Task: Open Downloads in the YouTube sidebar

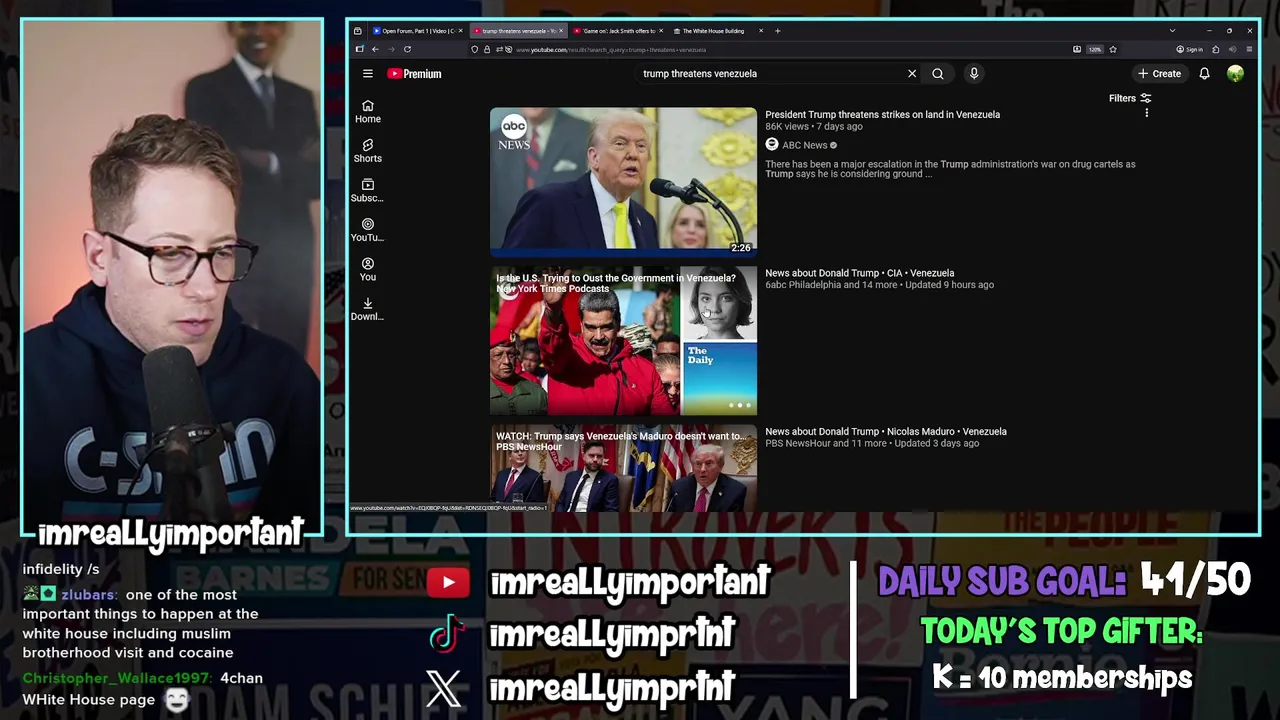Action: pyautogui.click(x=368, y=309)
